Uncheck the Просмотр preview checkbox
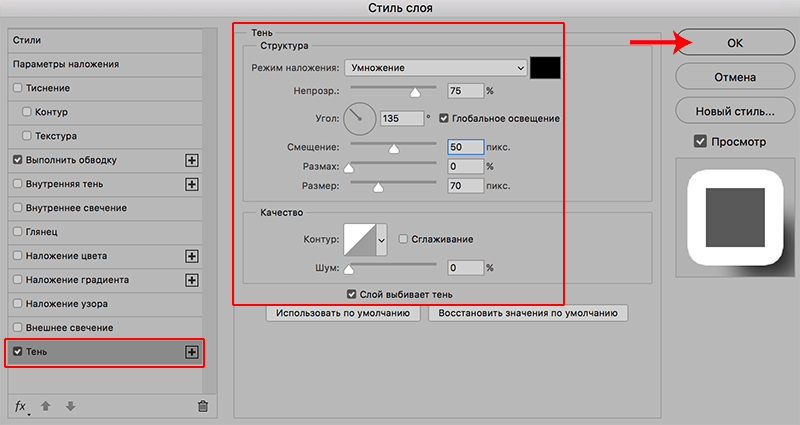Image resolution: width=800 pixels, height=425 pixels. (x=700, y=142)
